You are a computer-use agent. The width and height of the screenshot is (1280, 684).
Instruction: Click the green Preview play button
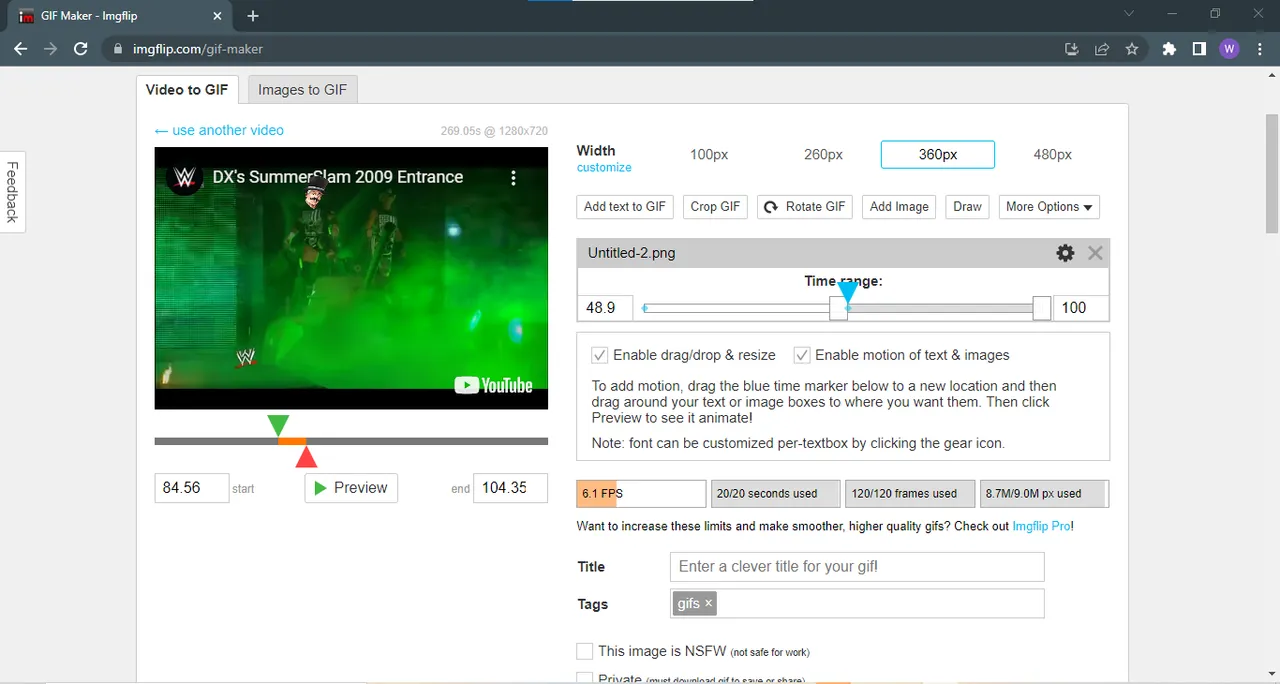pyautogui.click(x=351, y=488)
